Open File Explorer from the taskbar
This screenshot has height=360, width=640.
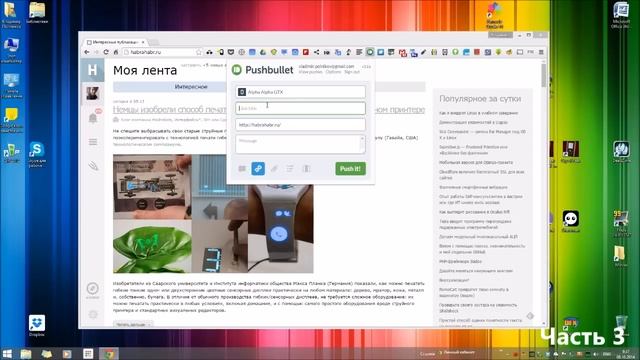point(26,353)
